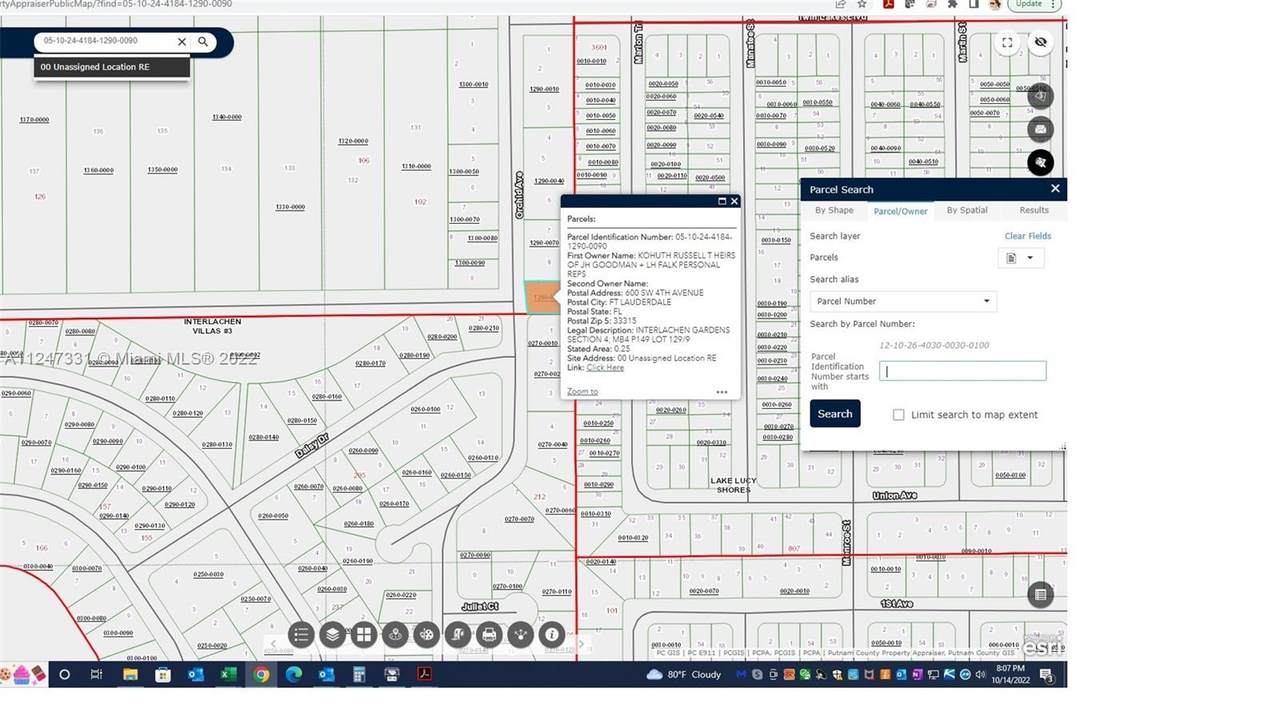Open the Legend list tool in bottom toolbar

(x=302, y=634)
